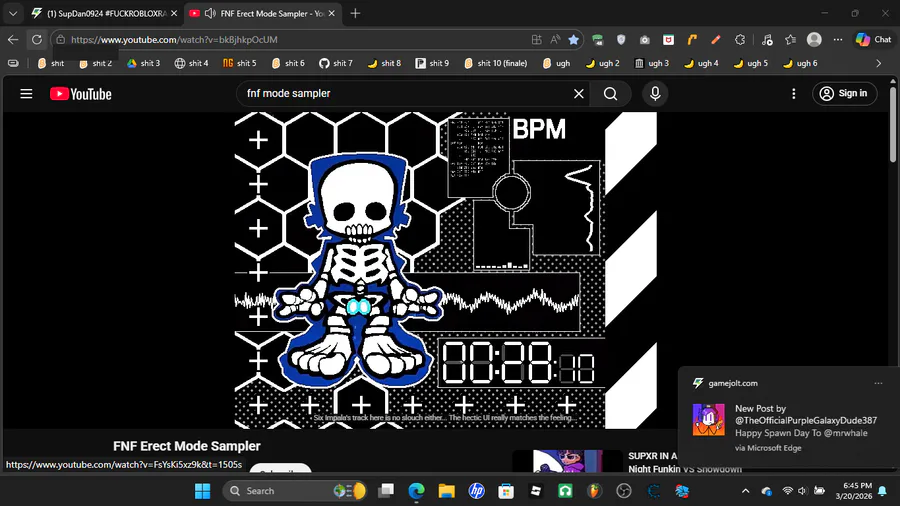Open the 'shit 4' bookmark
The width and height of the screenshot is (900, 506).
coord(192,63)
